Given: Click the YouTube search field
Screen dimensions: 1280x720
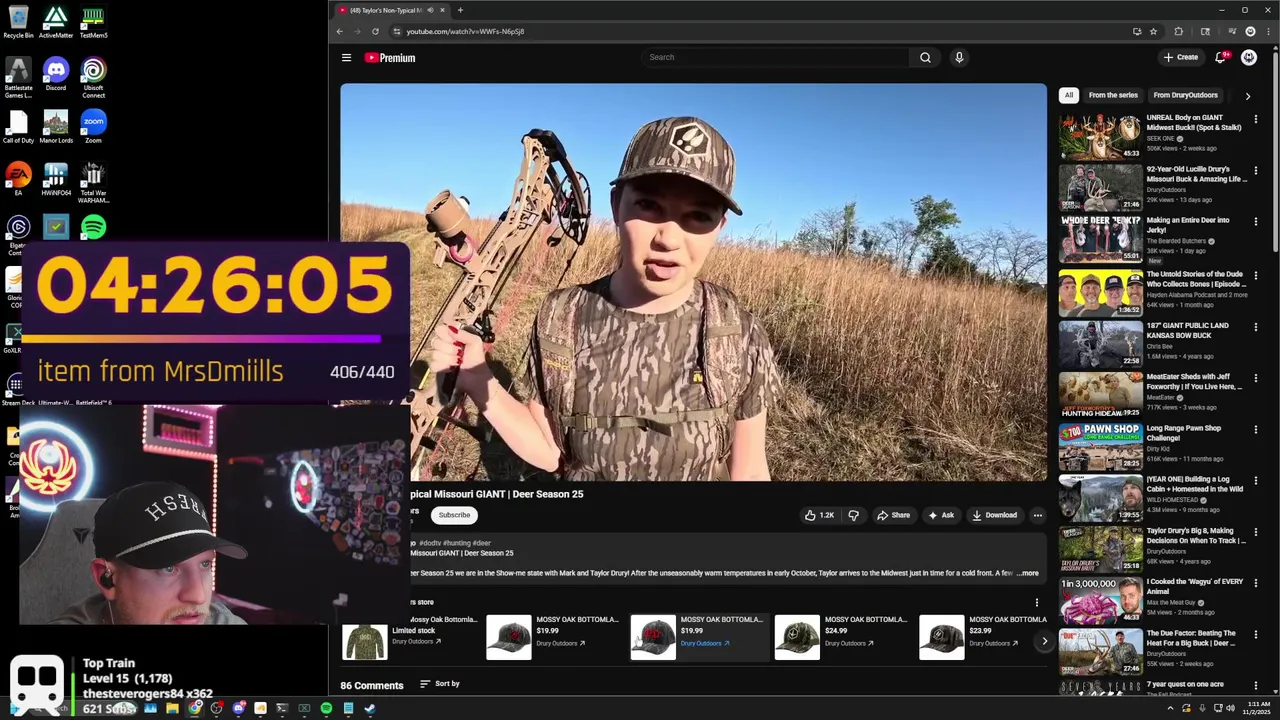Looking at the screenshot, I should (775, 57).
